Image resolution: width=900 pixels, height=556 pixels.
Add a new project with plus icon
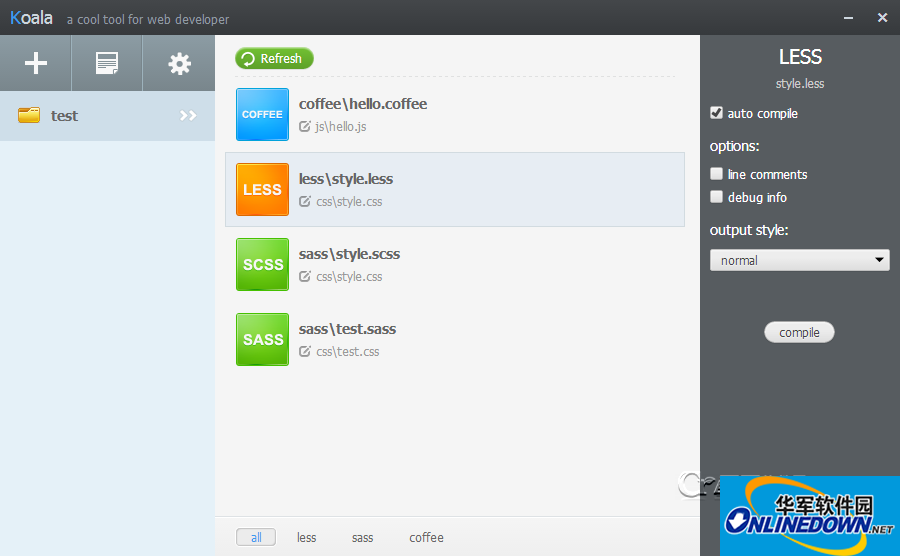[x=36, y=63]
